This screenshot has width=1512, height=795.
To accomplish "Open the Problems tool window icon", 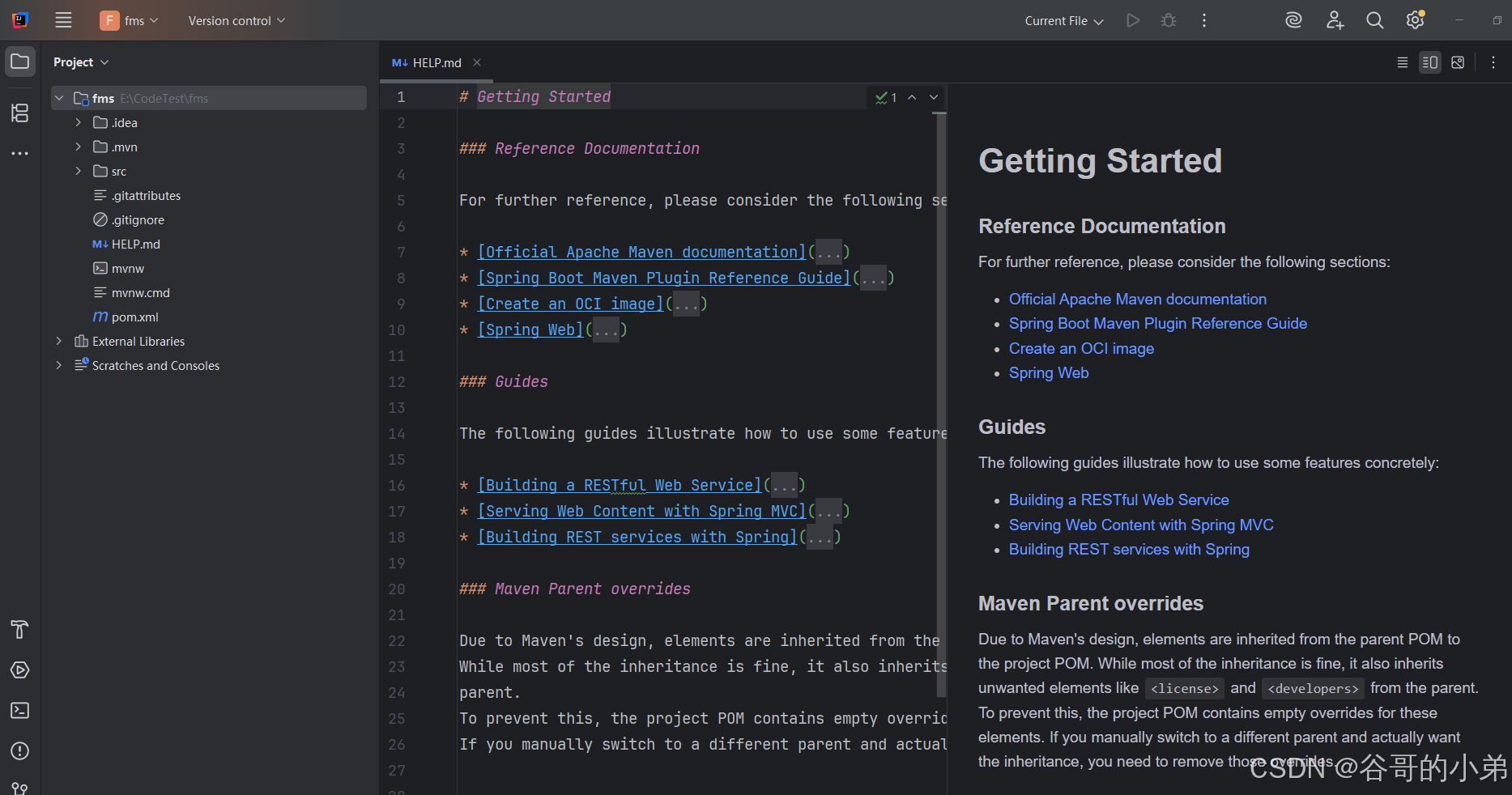I will (20, 750).
